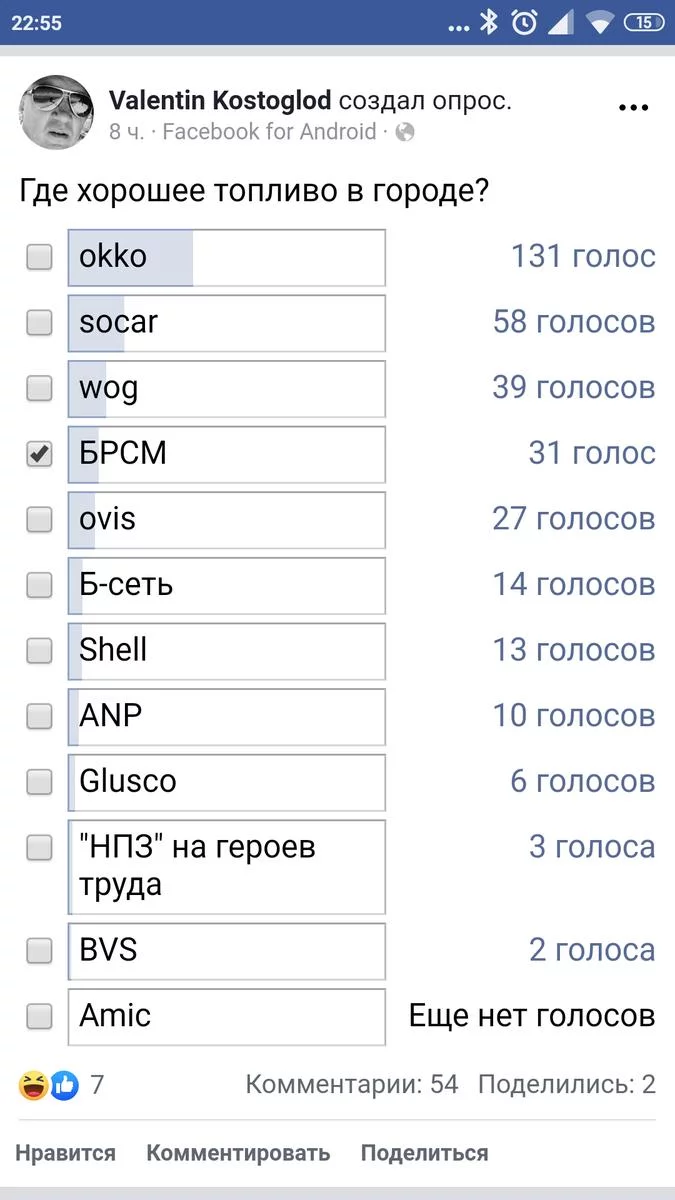The height and width of the screenshot is (1200, 675).
Task: Check the okko poll option checkbox
Action: [39, 257]
